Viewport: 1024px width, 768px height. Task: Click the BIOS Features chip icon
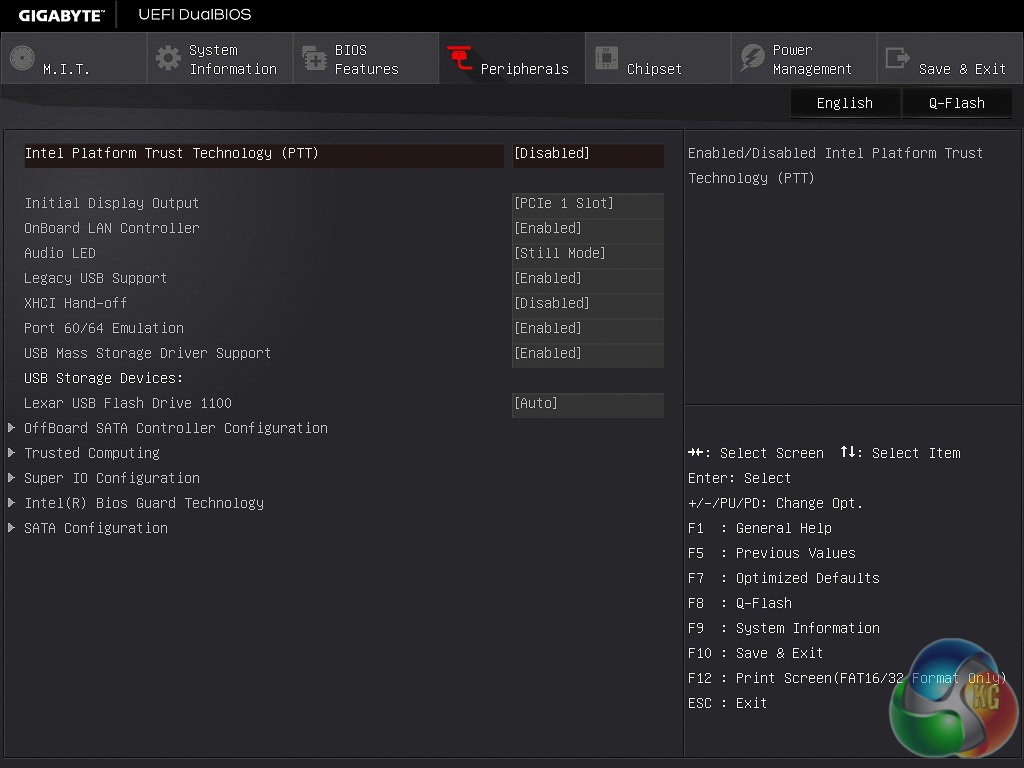tap(314, 58)
